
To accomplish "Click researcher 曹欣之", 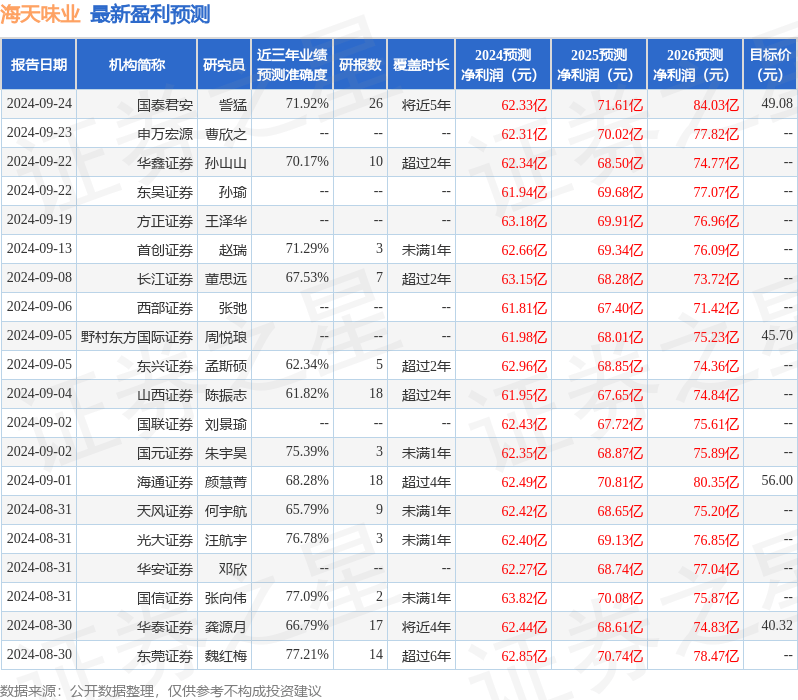I will (x=226, y=134).
